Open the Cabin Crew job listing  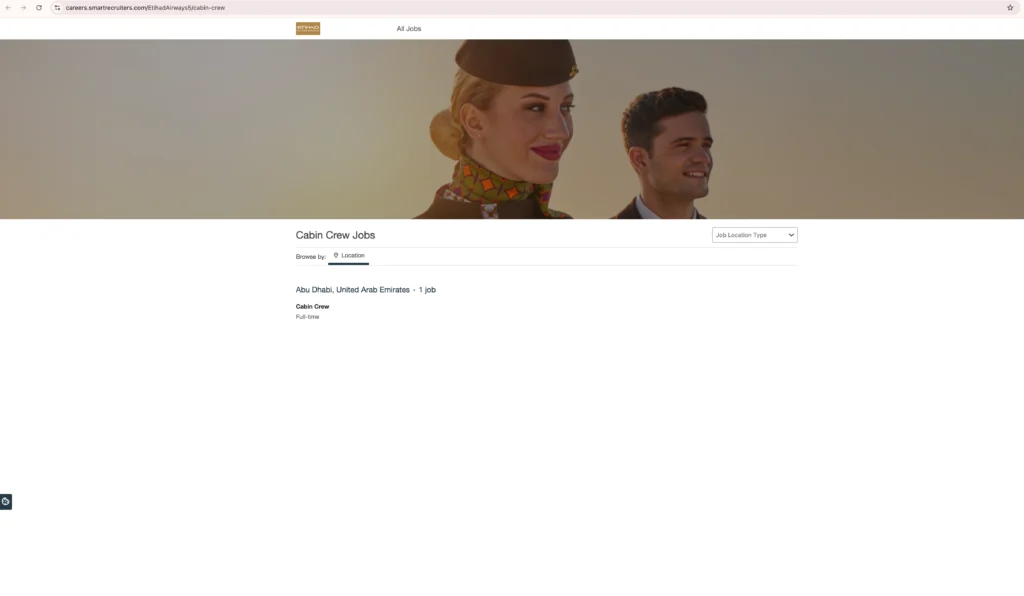312,306
